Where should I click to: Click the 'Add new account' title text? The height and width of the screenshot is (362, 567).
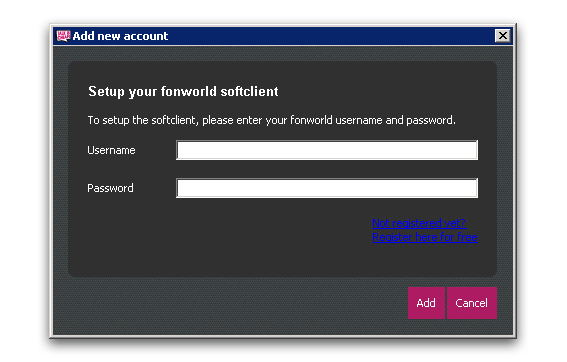tap(120, 36)
